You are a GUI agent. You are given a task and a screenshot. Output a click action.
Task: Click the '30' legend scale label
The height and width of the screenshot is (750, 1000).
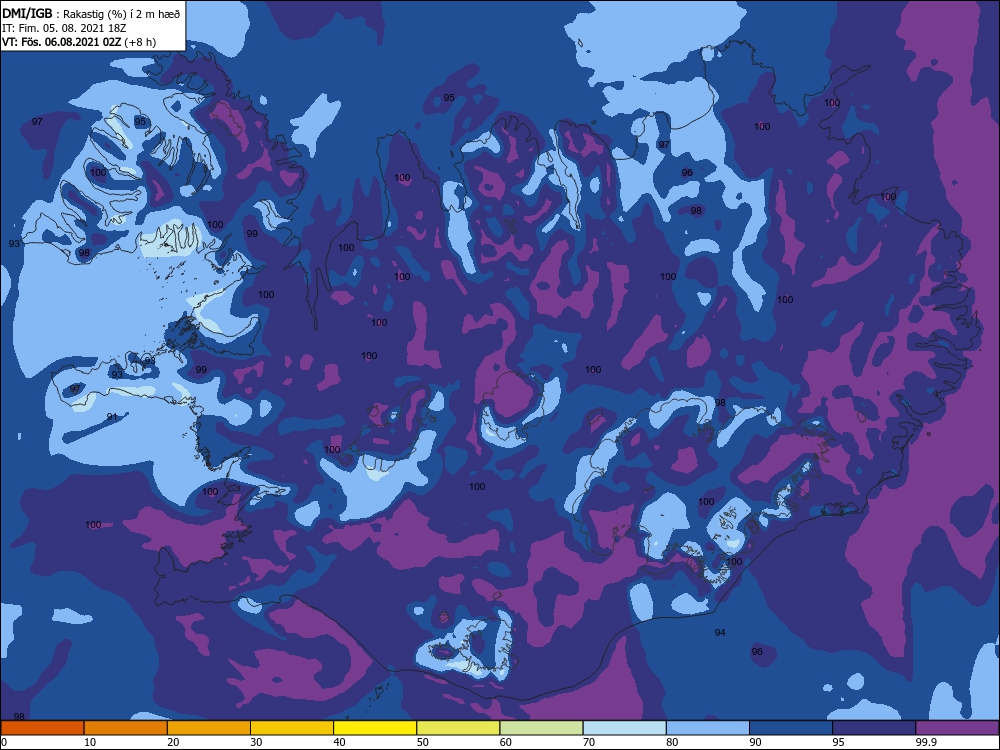256,742
